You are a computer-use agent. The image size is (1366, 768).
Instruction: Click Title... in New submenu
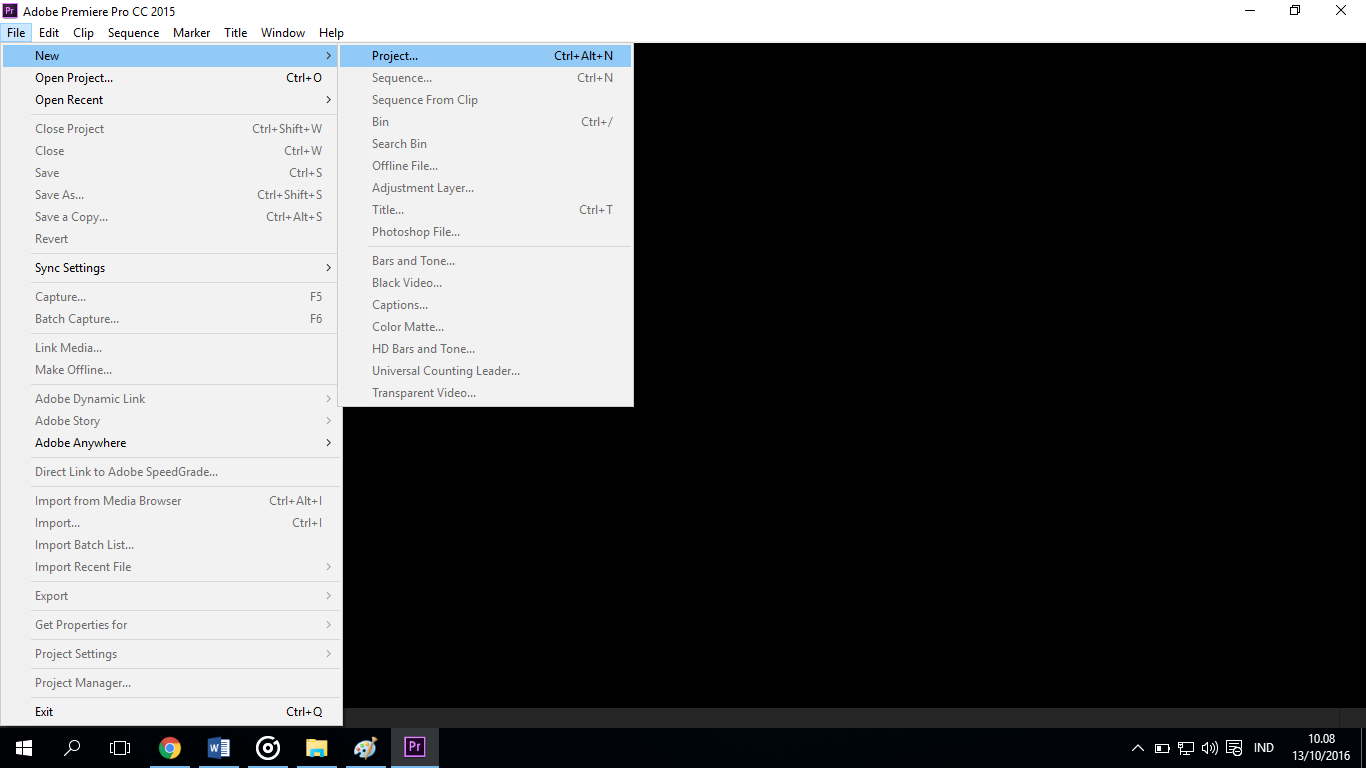(x=486, y=210)
